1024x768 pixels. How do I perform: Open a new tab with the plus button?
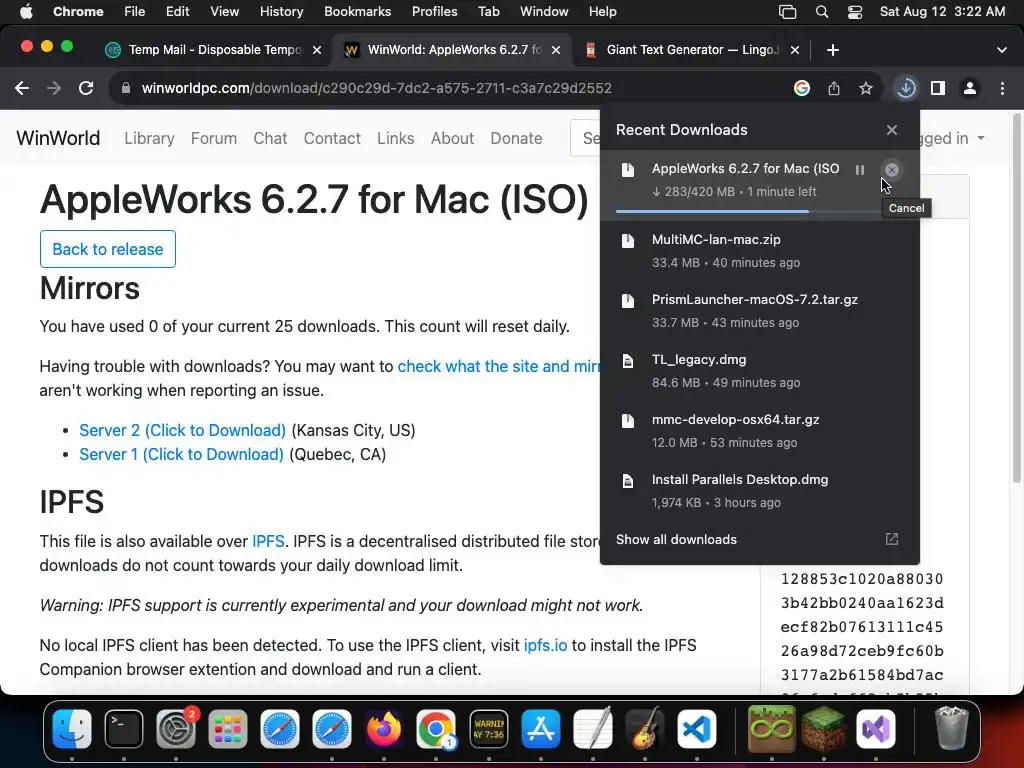click(833, 50)
